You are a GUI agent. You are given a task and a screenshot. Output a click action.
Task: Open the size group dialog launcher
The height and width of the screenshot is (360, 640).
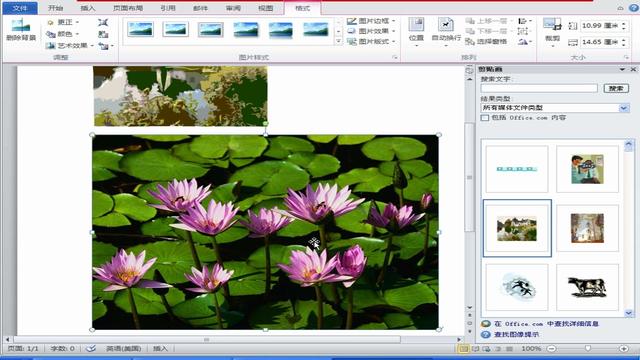tap(626, 58)
